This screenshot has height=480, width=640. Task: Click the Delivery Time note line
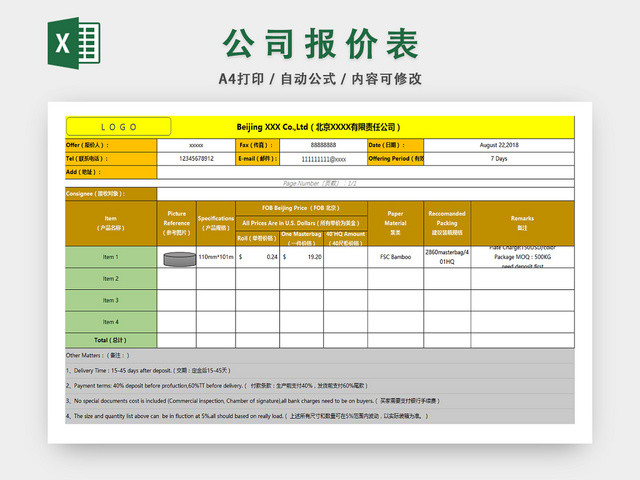click(149, 371)
